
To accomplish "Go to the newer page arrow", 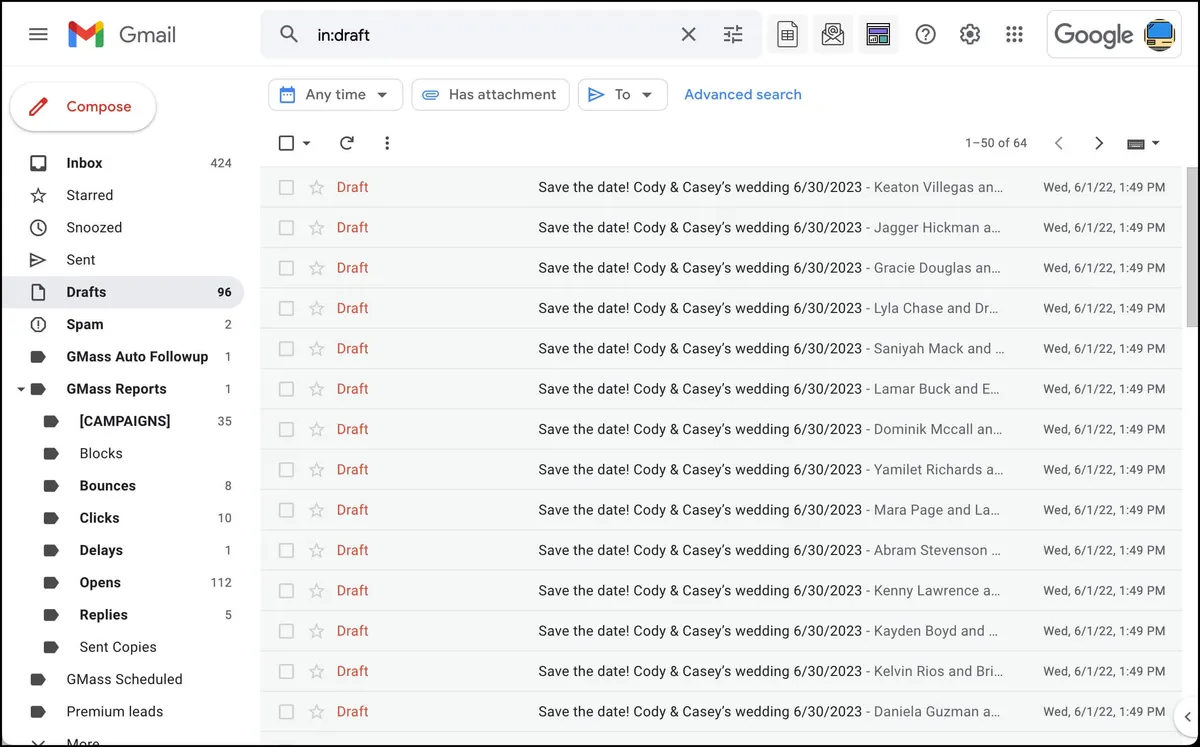I will tap(1059, 143).
